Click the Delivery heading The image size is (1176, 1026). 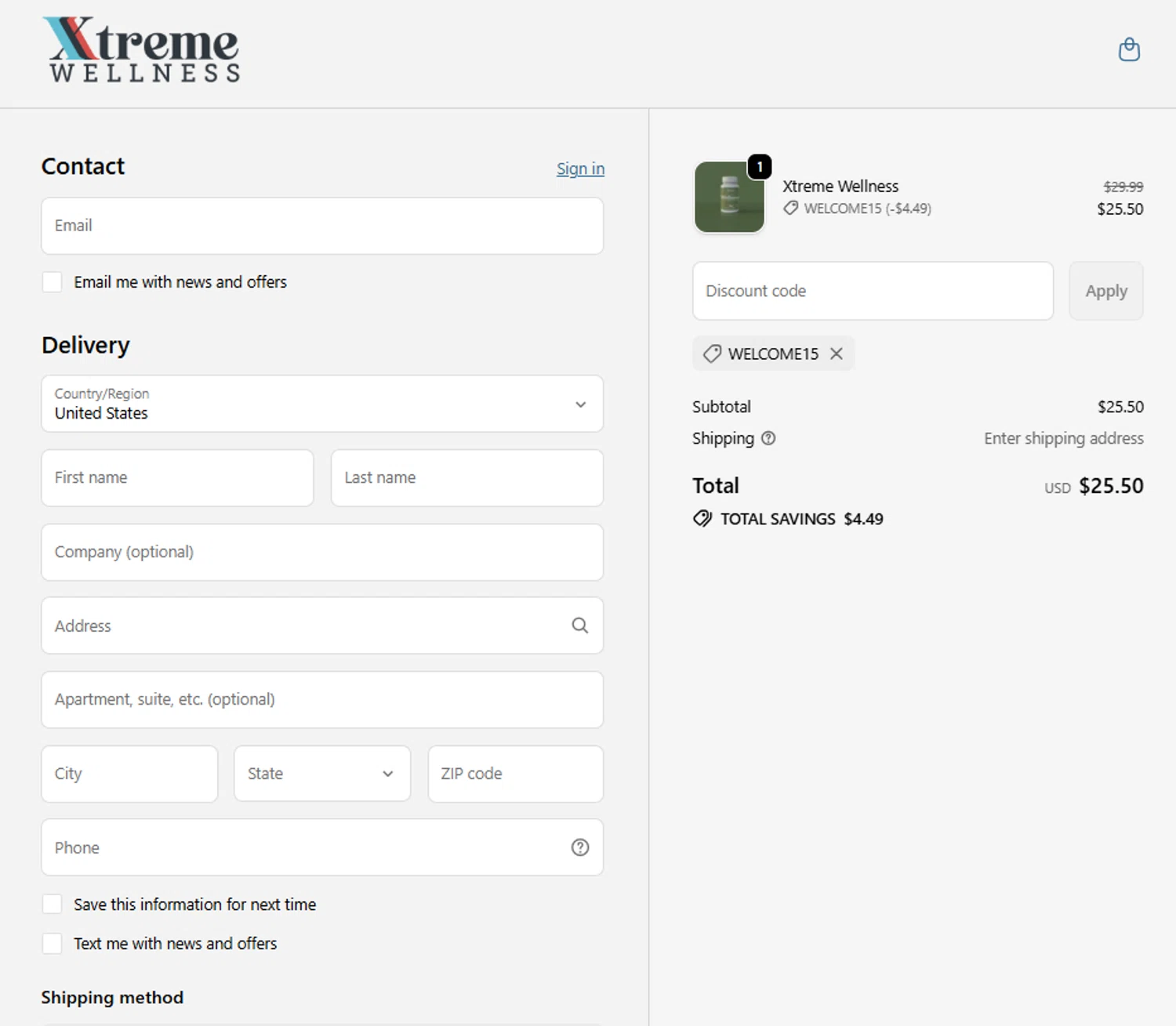pos(85,345)
